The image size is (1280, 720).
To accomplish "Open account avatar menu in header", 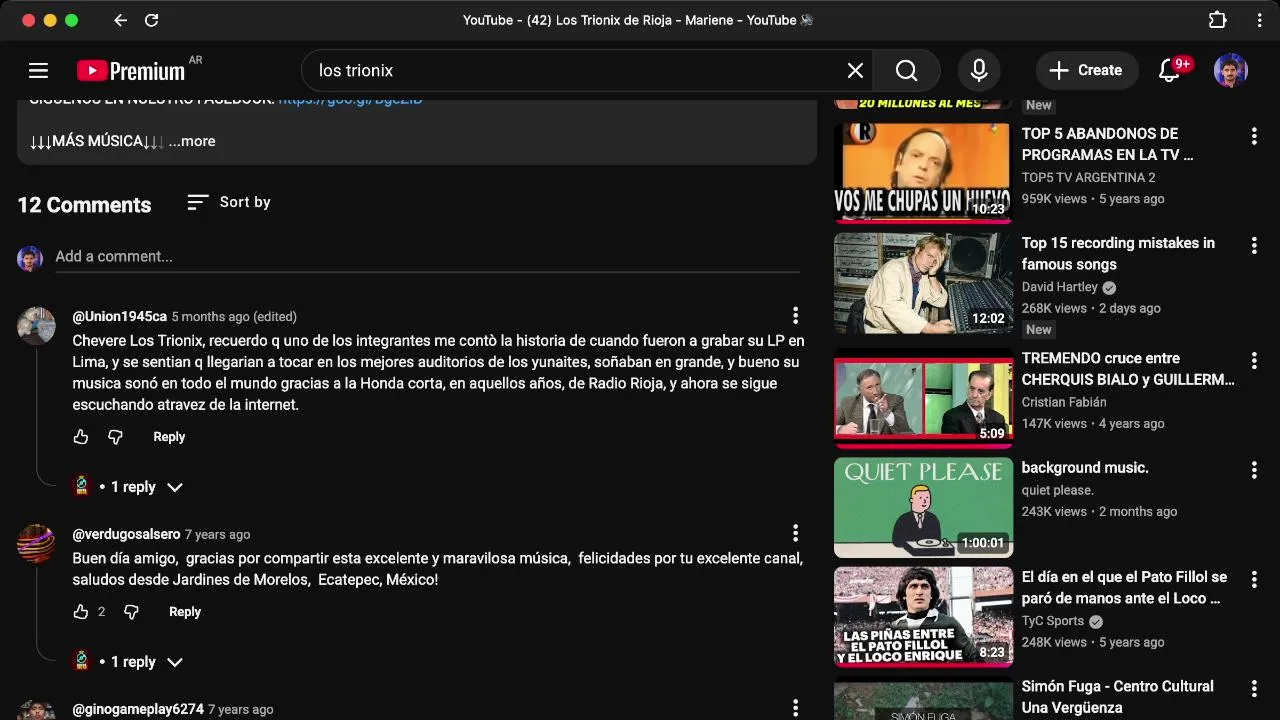I will (1230, 70).
